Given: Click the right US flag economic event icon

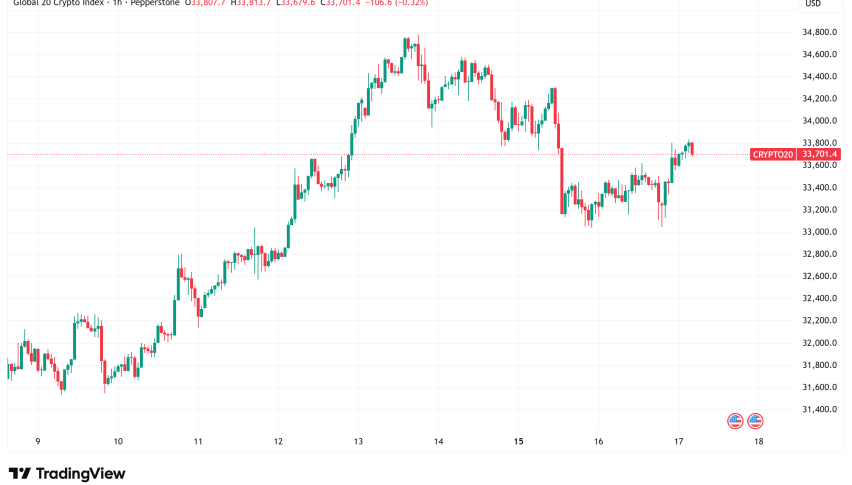Looking at the screenshot, I should point(755,421).
